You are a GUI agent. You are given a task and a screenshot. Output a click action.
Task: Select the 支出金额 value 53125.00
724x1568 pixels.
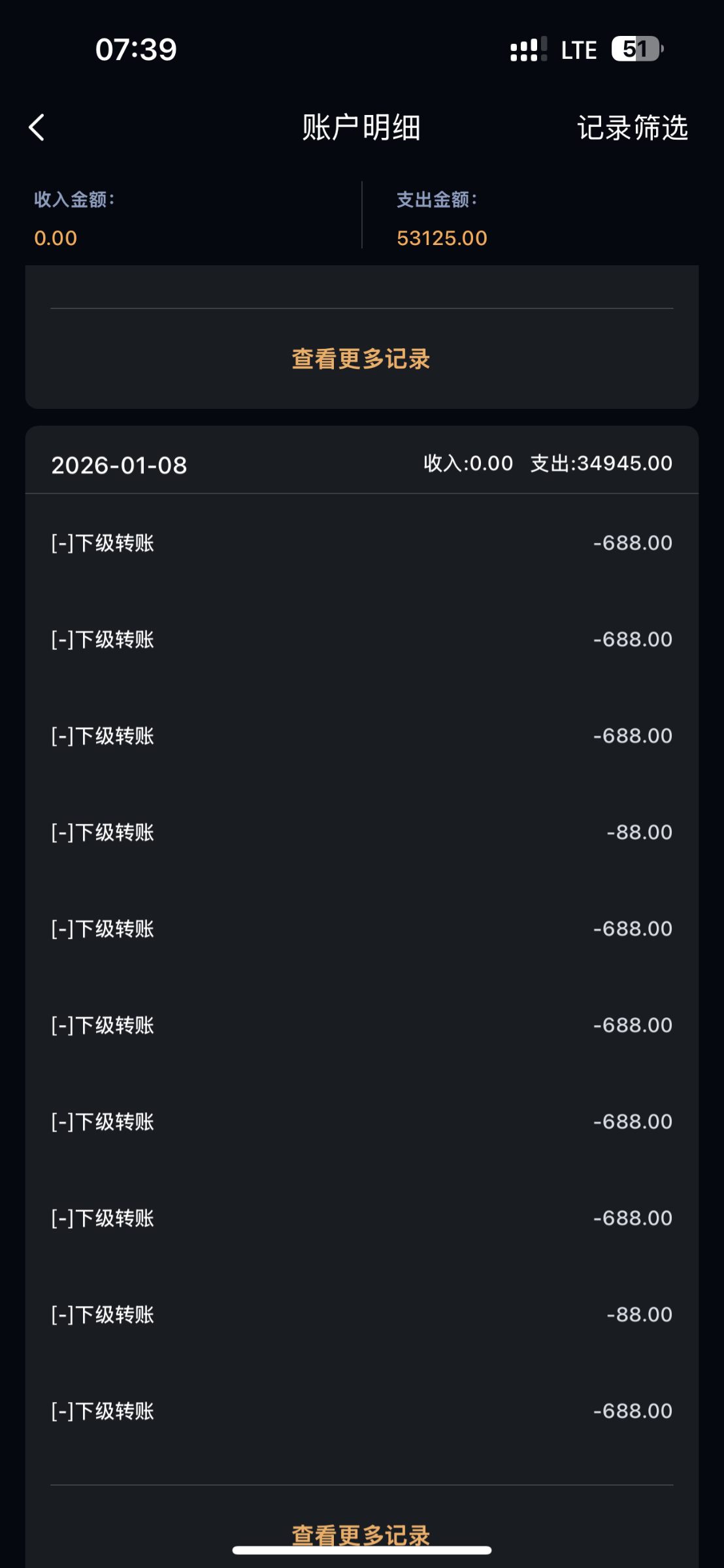pyautogui.click(x=442, y=238)
